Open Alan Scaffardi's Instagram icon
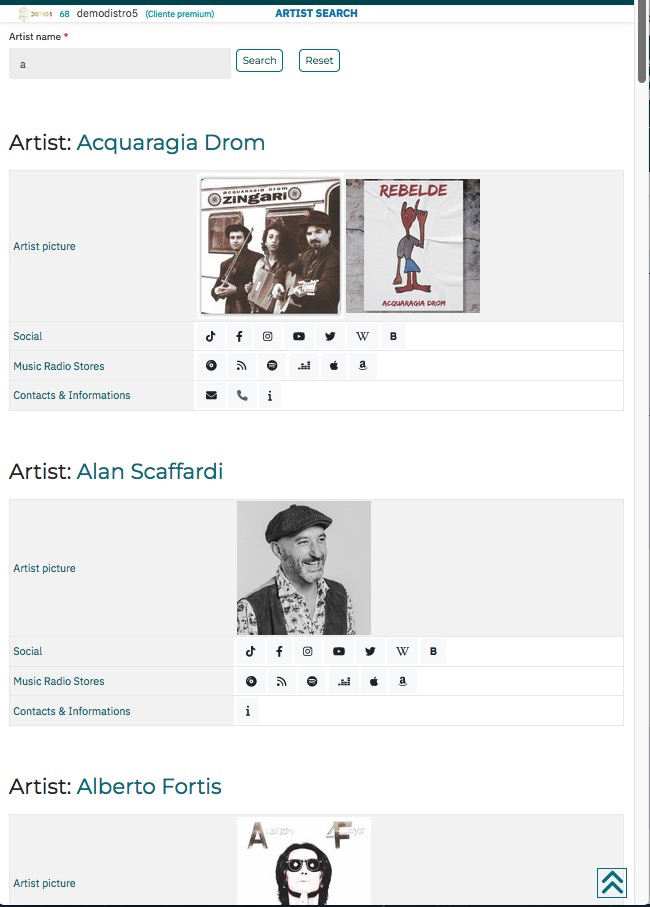The height and width of the screenshot is (907, 650). 308,651
